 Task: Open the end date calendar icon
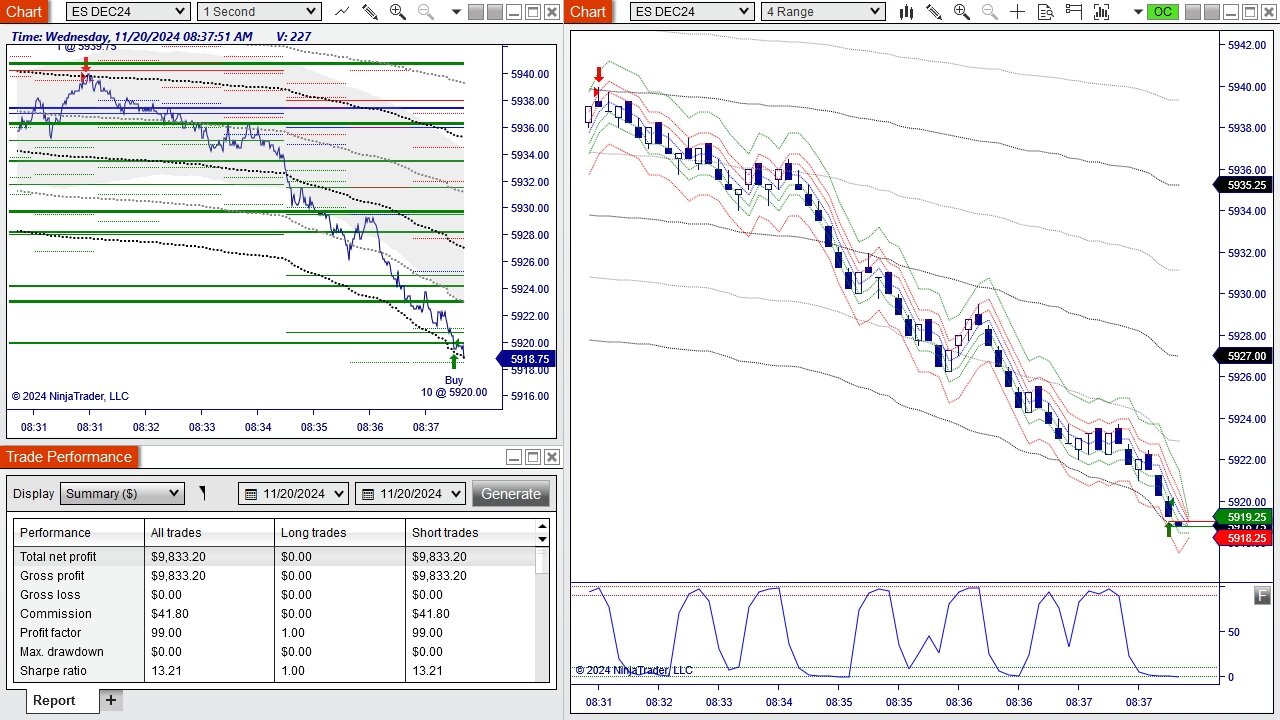point(367,494)
